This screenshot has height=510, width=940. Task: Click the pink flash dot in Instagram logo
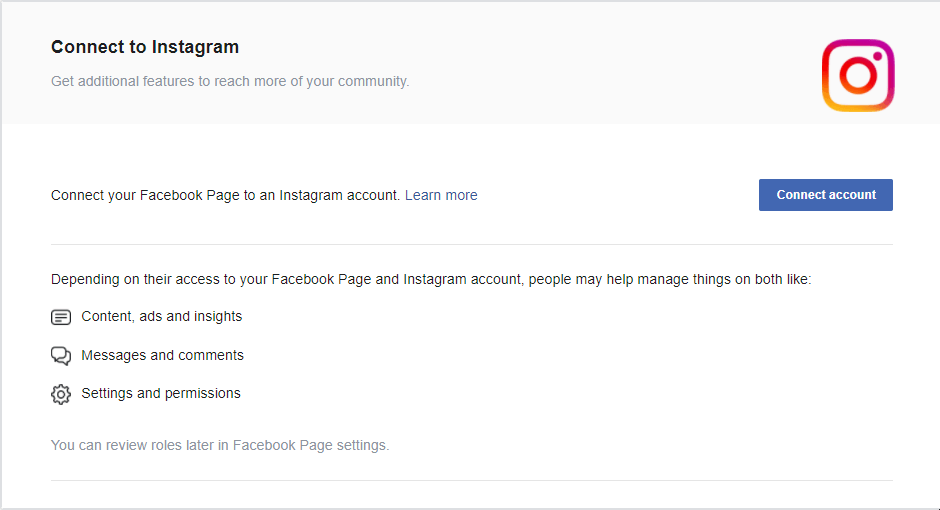pyautogui.click(x=877, y=56)
